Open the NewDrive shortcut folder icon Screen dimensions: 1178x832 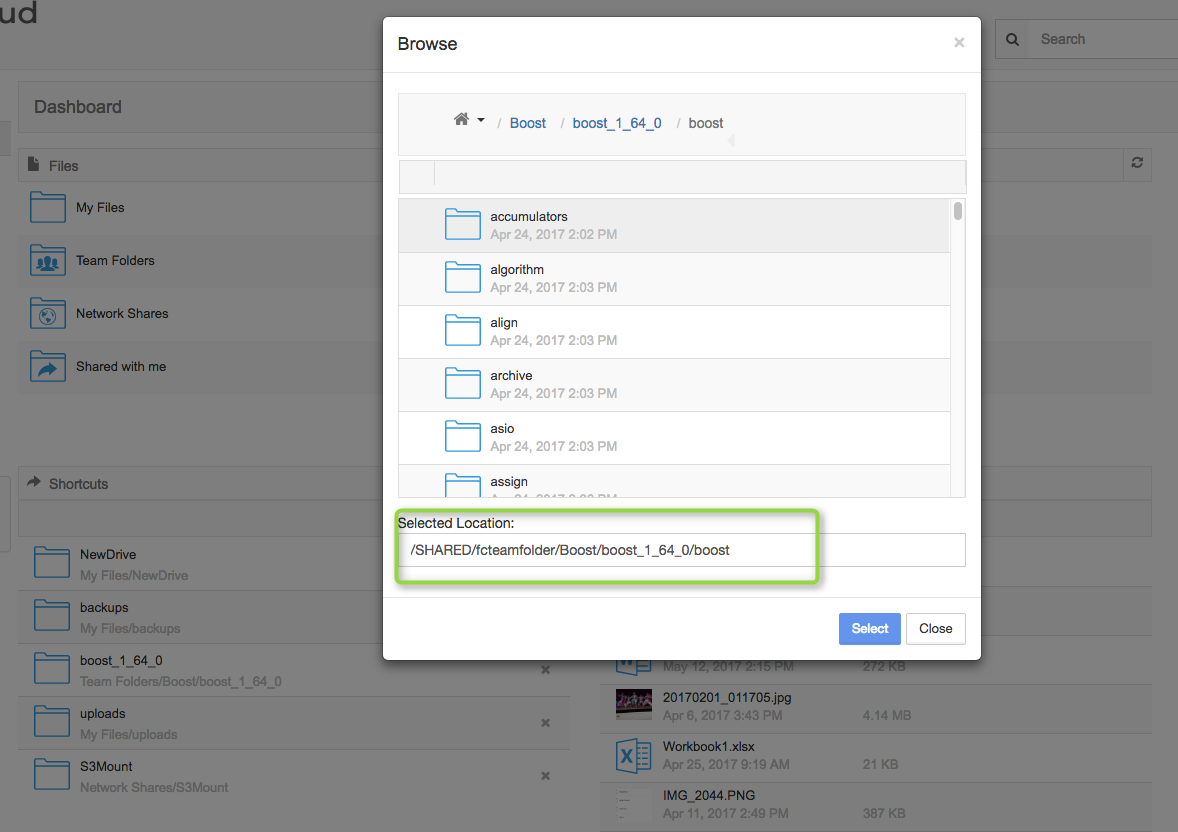coord(52,562)
